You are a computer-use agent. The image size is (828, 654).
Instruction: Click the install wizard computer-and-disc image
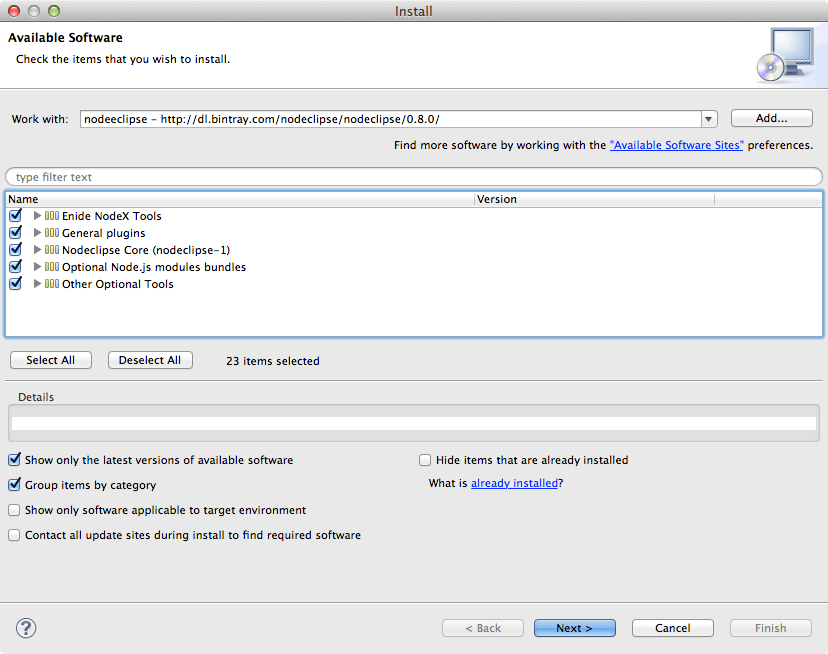(786, 55)
